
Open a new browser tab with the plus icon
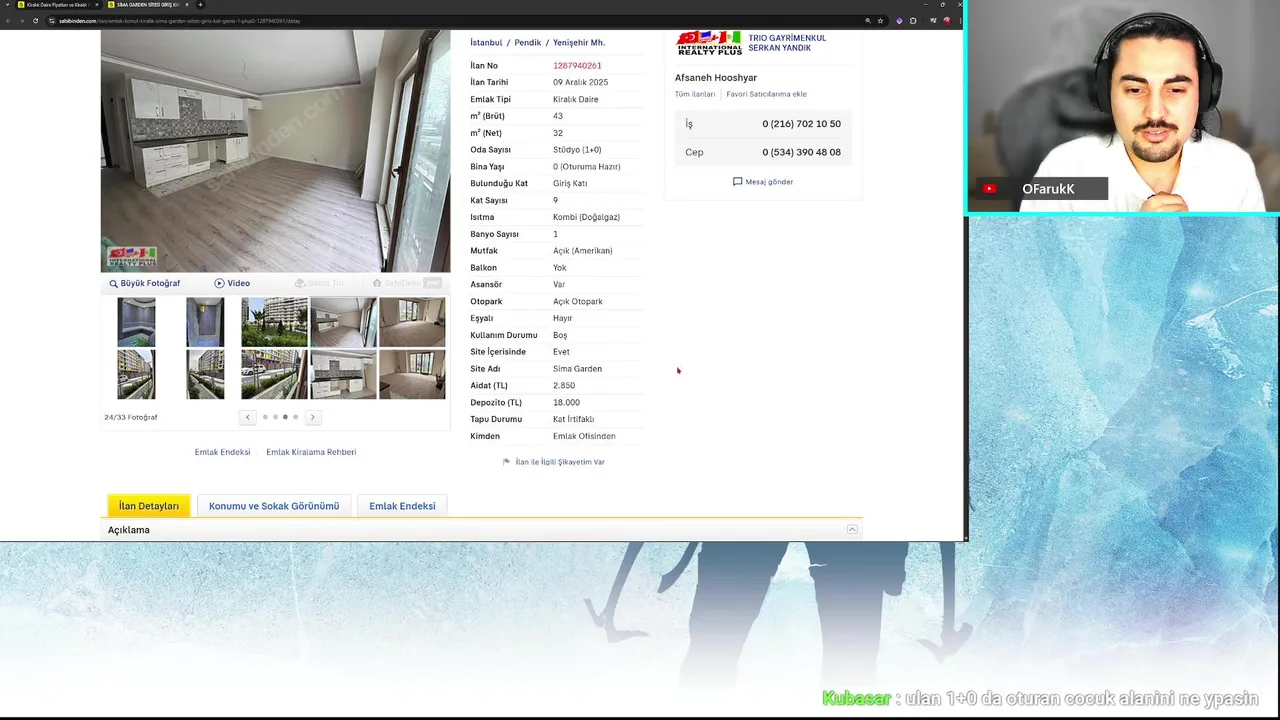(x=200, y=5)
